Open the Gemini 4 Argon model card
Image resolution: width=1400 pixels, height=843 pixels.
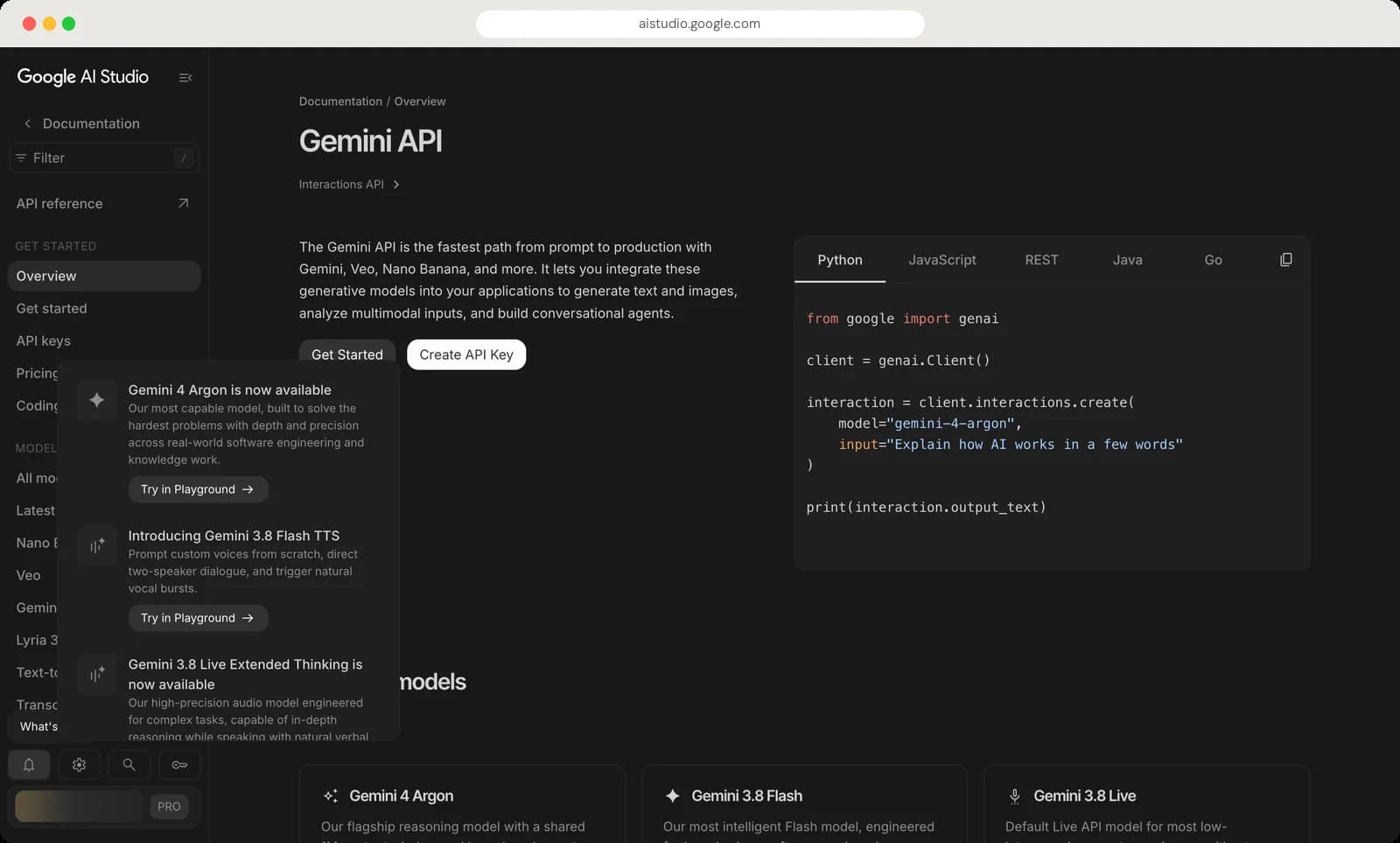click(462, 804)
